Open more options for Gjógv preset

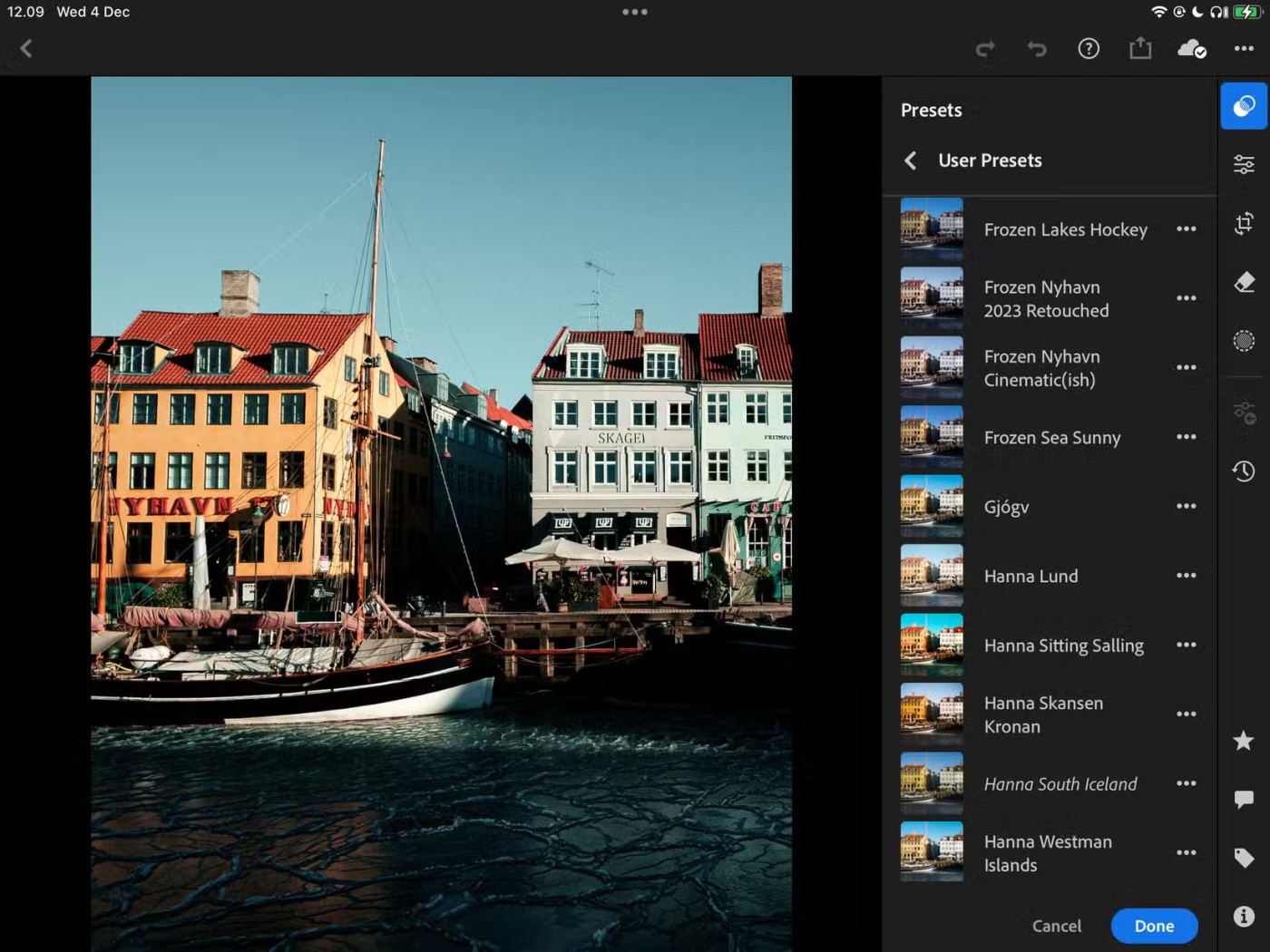pyautogui.click(x=1186, y=506)
